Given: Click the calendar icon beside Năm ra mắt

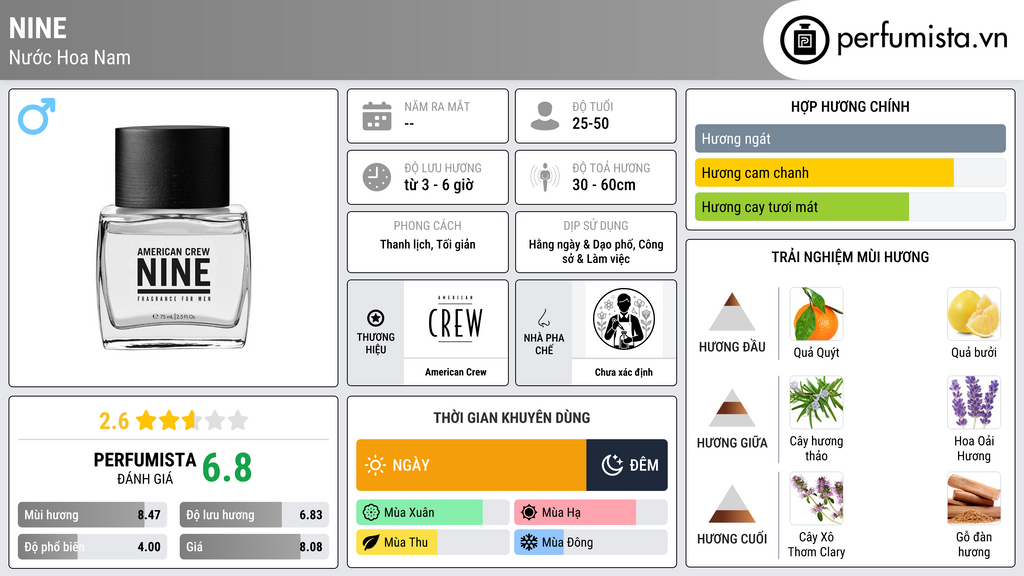Looking at the screenshot, I should click(377, 116).
